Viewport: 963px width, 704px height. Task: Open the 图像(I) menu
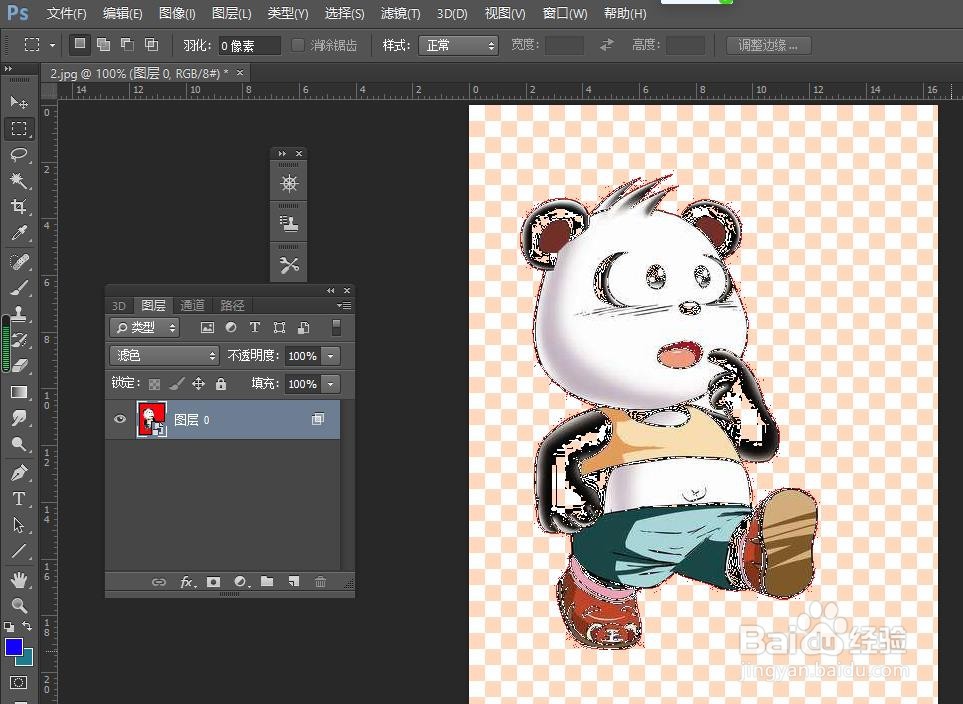[177, 13]
